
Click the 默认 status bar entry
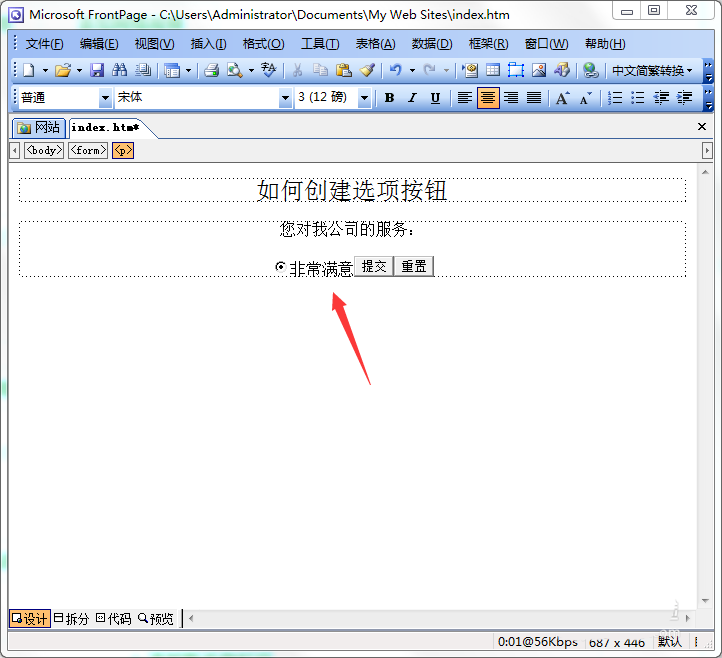[670, 641]
